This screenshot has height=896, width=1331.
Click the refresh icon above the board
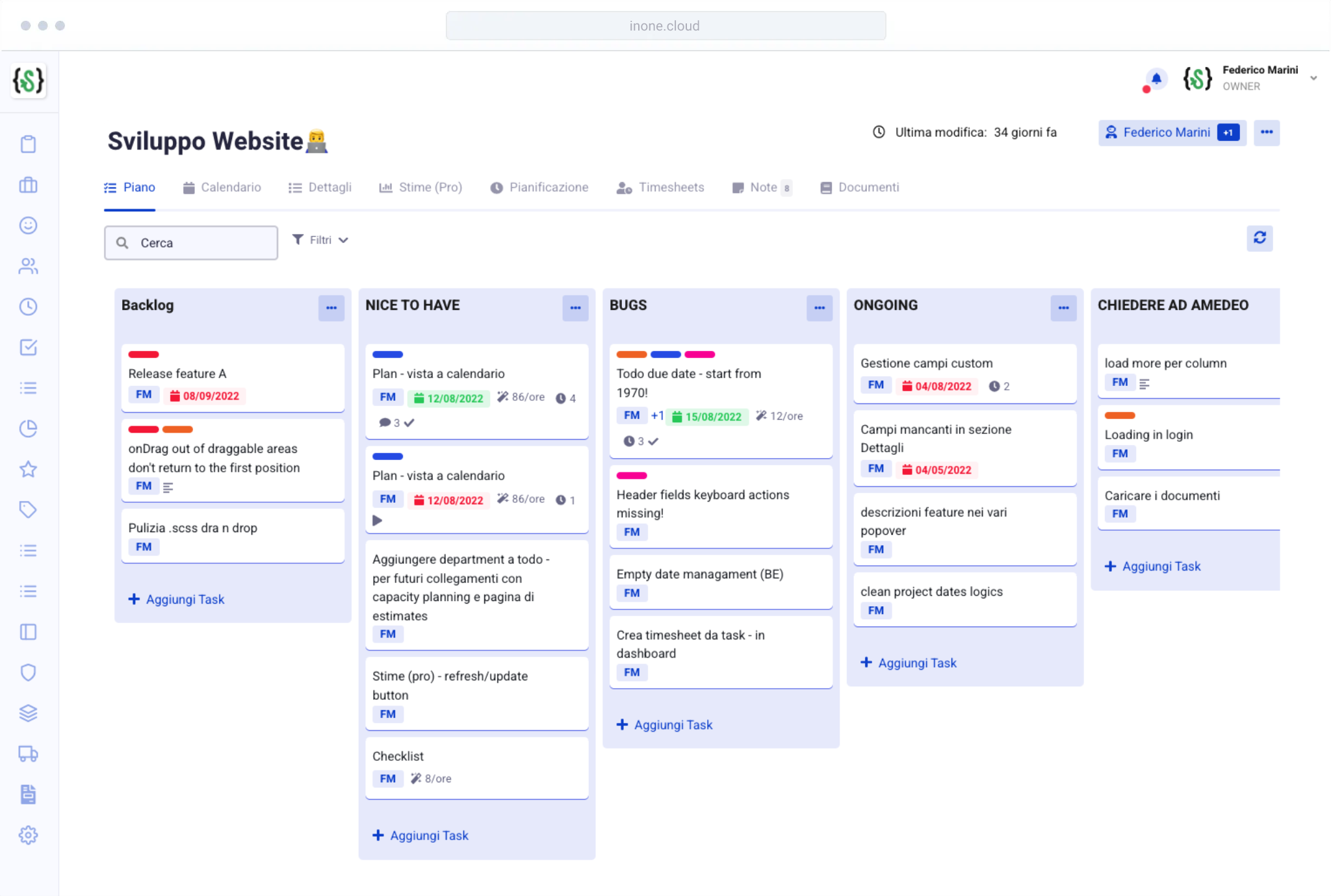(1261, 238)
